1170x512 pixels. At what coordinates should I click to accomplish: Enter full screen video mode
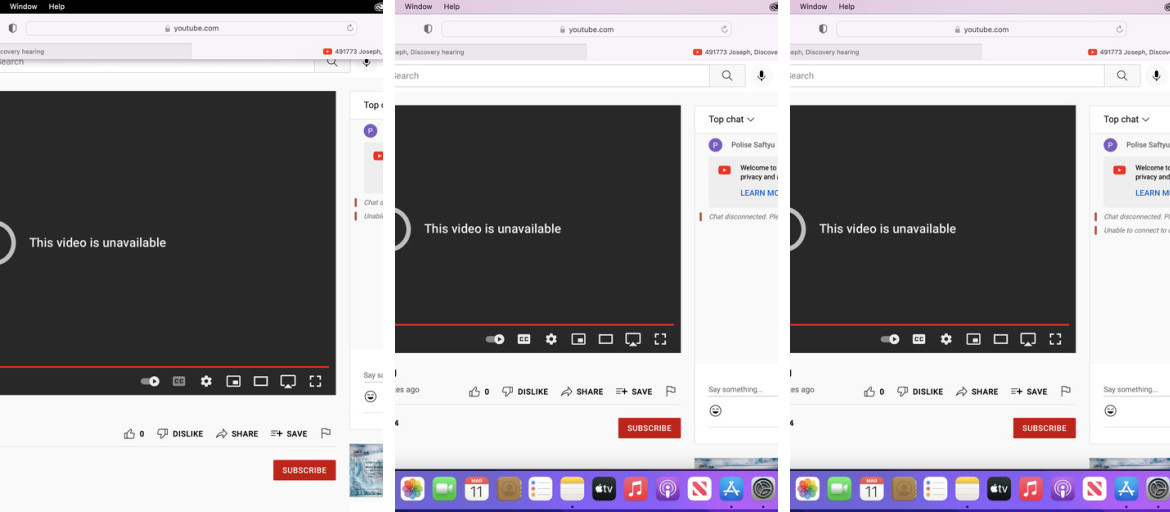click(660, 339)
